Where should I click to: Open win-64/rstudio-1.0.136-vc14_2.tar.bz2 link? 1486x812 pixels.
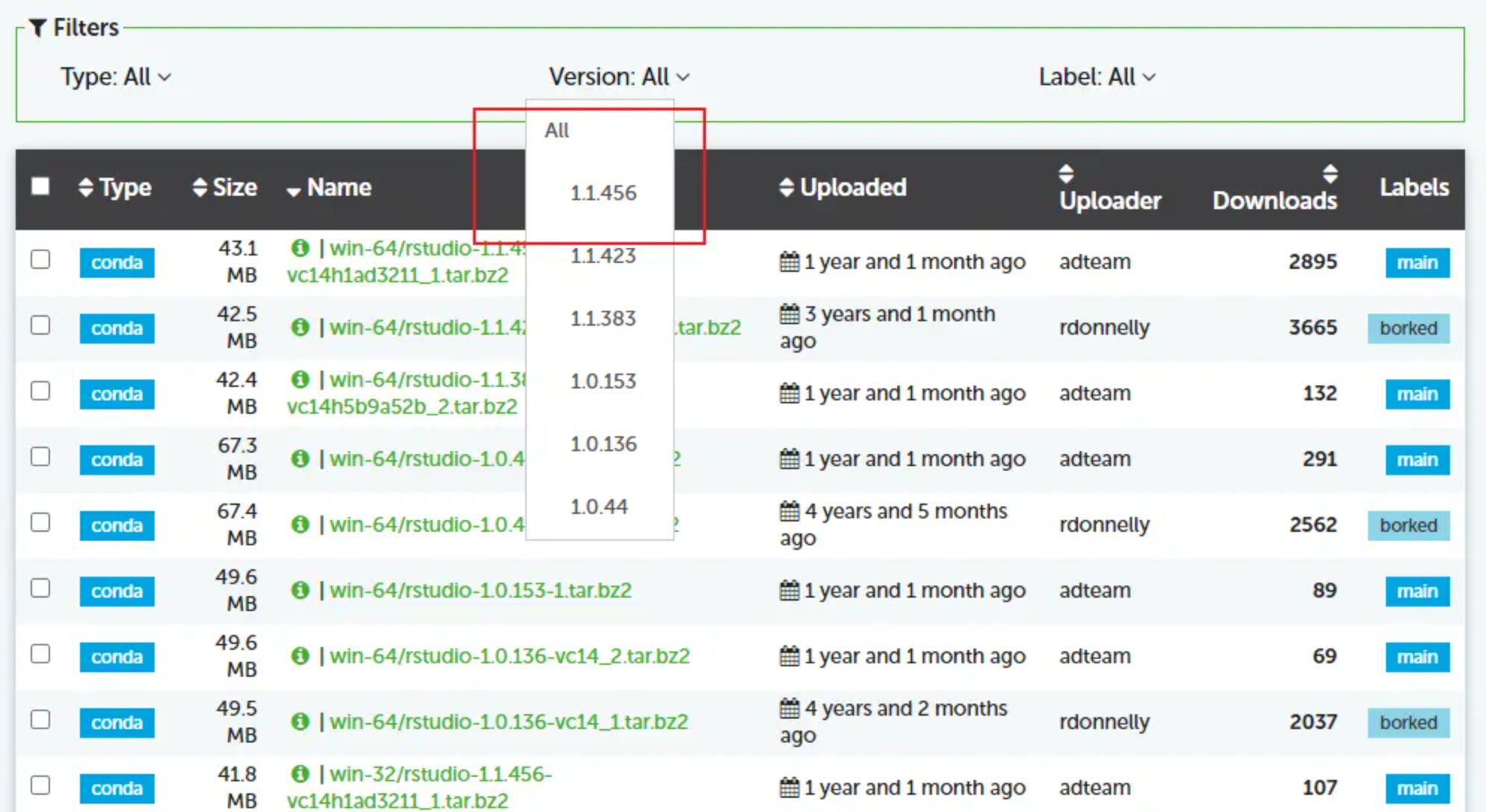coord(510,656)
